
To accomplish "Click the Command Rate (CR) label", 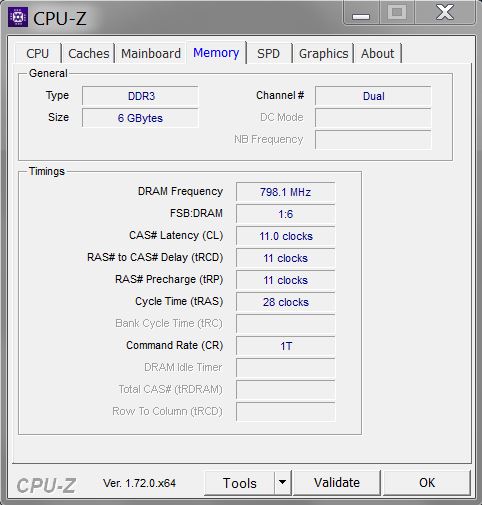I will (x=175, y=345).
